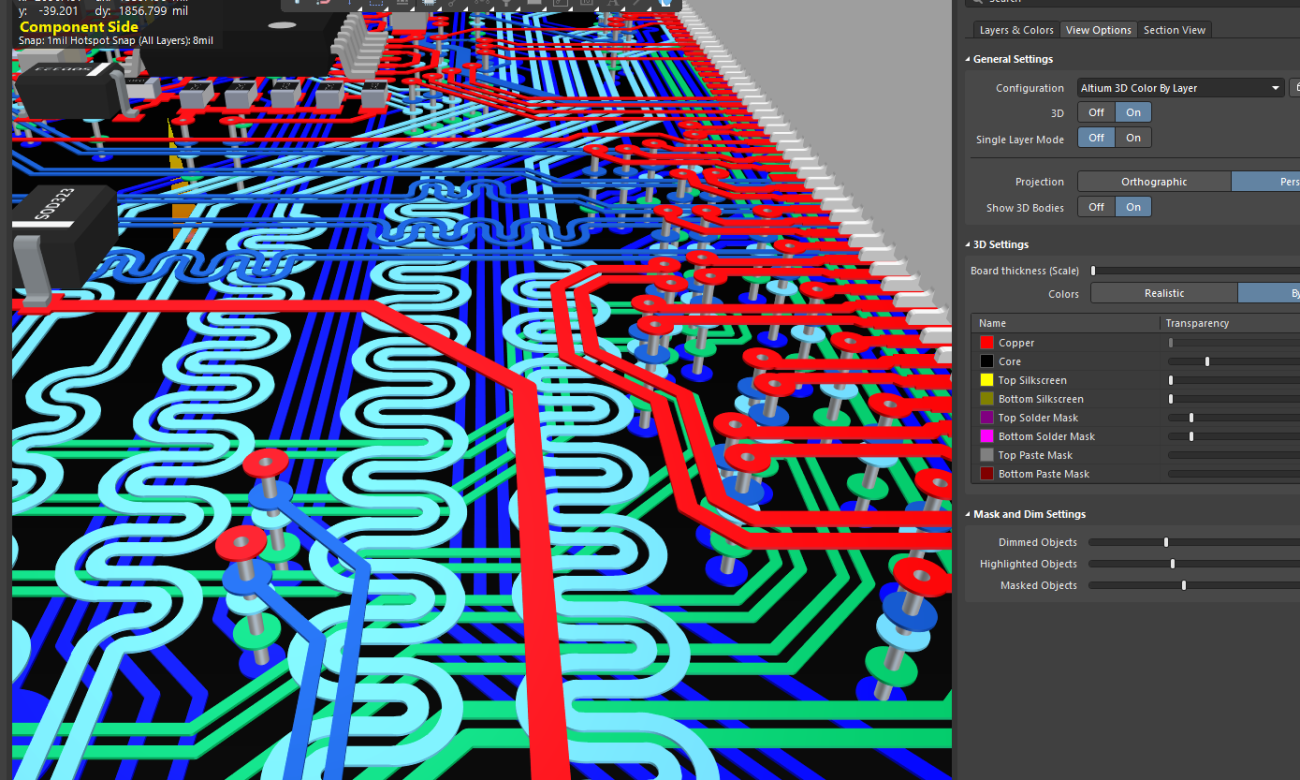Viewport: 1300px width, 780px height.
Task: Click the search magnifier icon
Action: point(977,2)
